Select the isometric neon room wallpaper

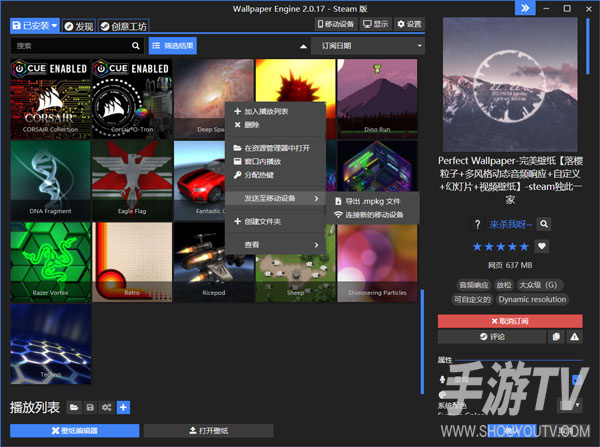pyautogui.click(x=377, y=166)
